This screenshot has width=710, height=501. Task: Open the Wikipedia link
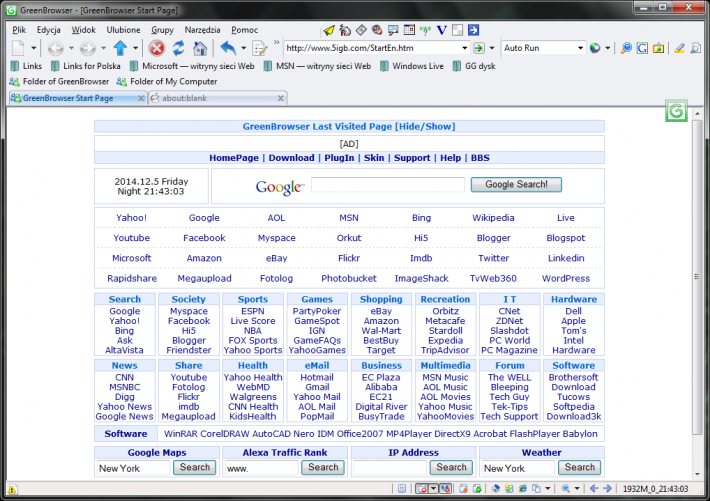(x=493, y=217)
